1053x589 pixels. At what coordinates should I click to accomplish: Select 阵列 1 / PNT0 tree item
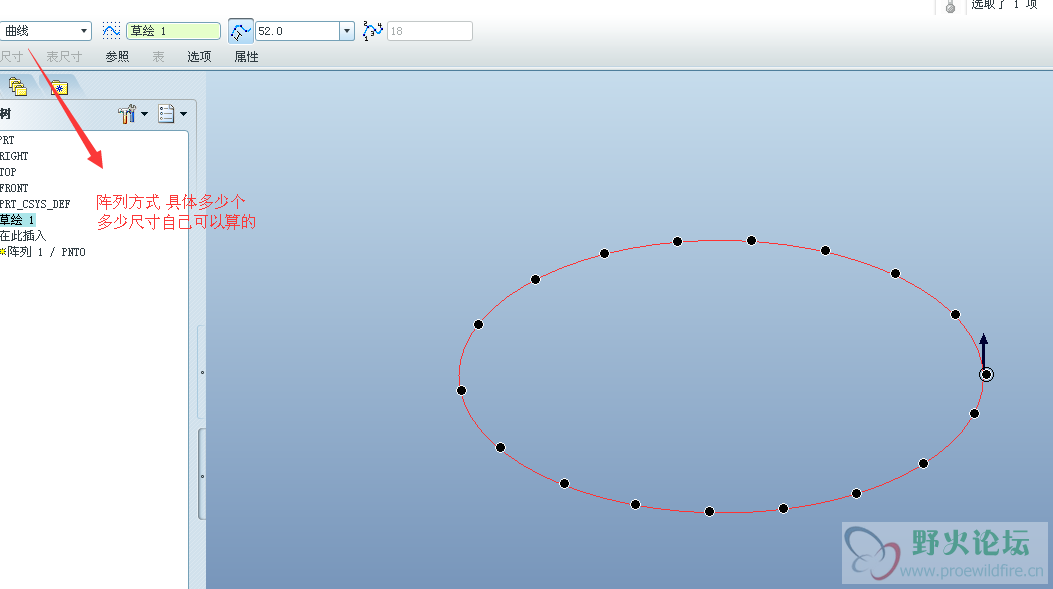click(x=43, y=252)
